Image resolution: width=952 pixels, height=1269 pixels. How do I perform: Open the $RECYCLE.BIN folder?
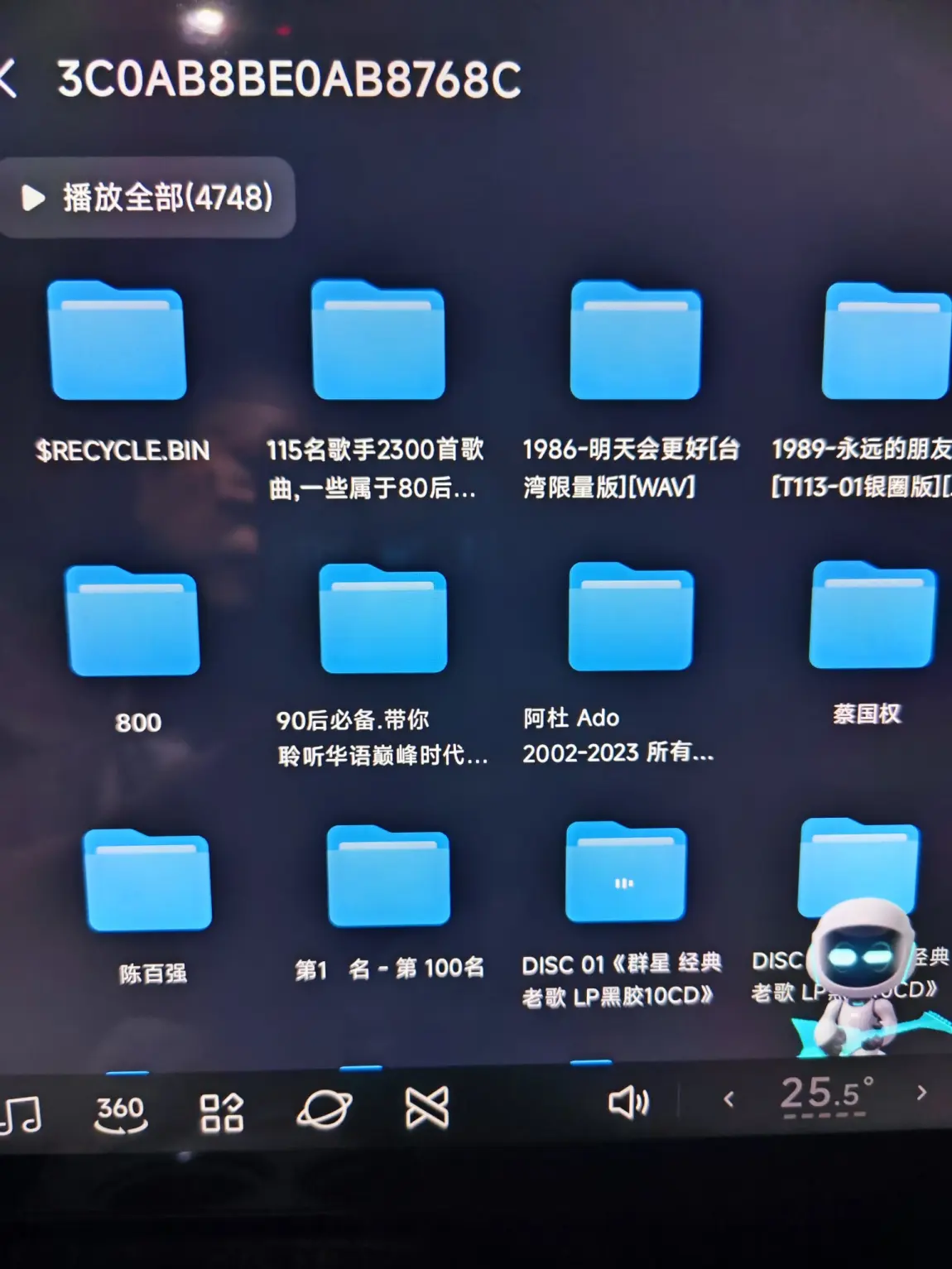(x=117, y=341)
